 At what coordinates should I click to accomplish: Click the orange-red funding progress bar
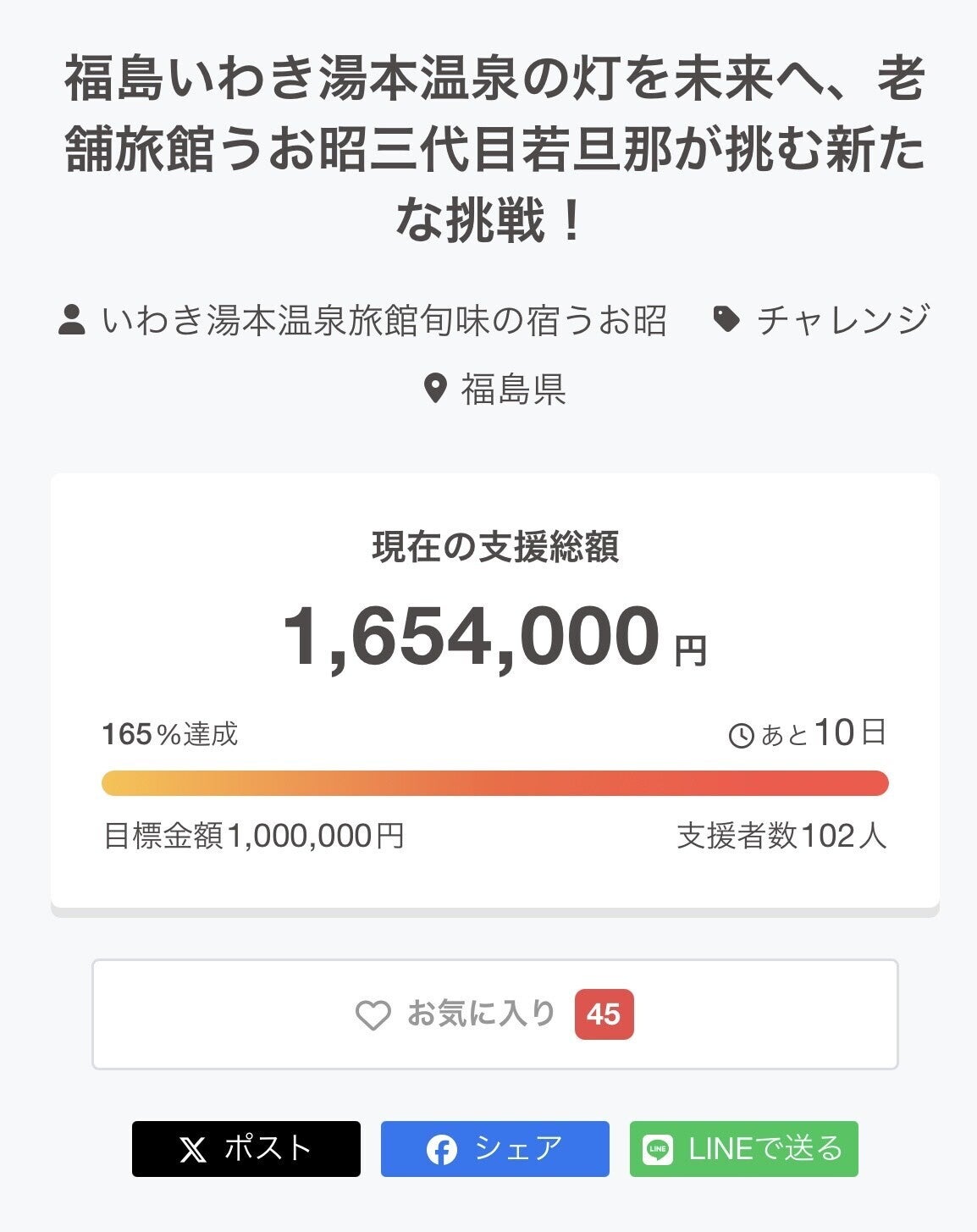[x=494, y=783]
